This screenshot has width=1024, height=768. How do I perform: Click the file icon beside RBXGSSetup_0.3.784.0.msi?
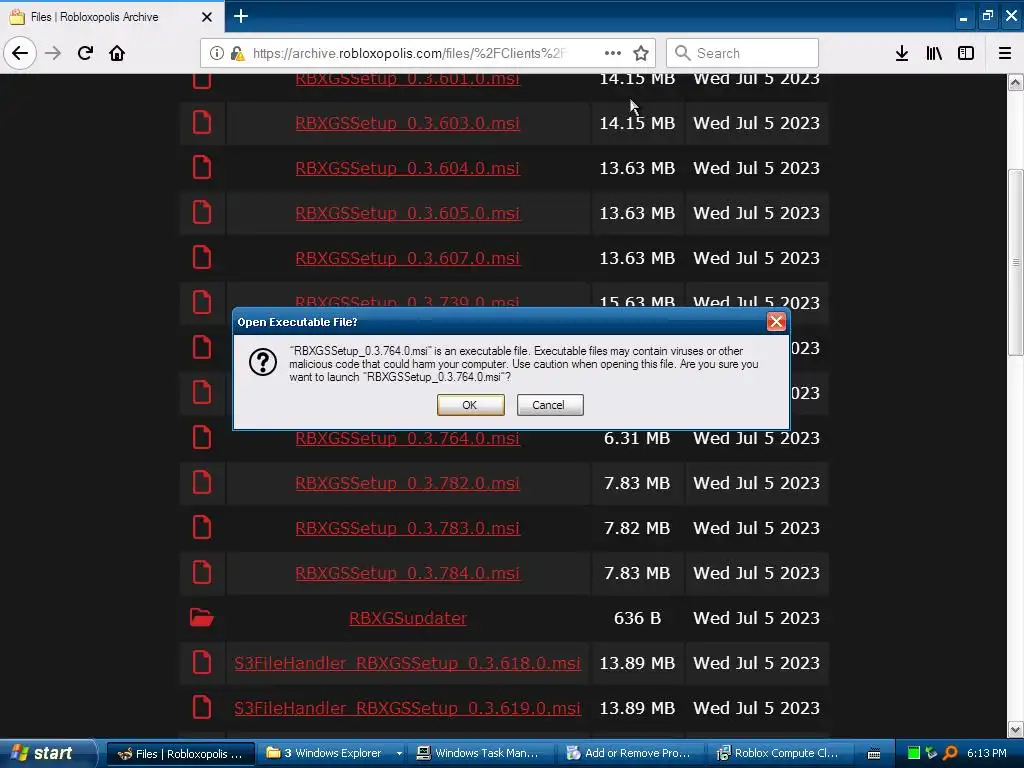[202, 572]
